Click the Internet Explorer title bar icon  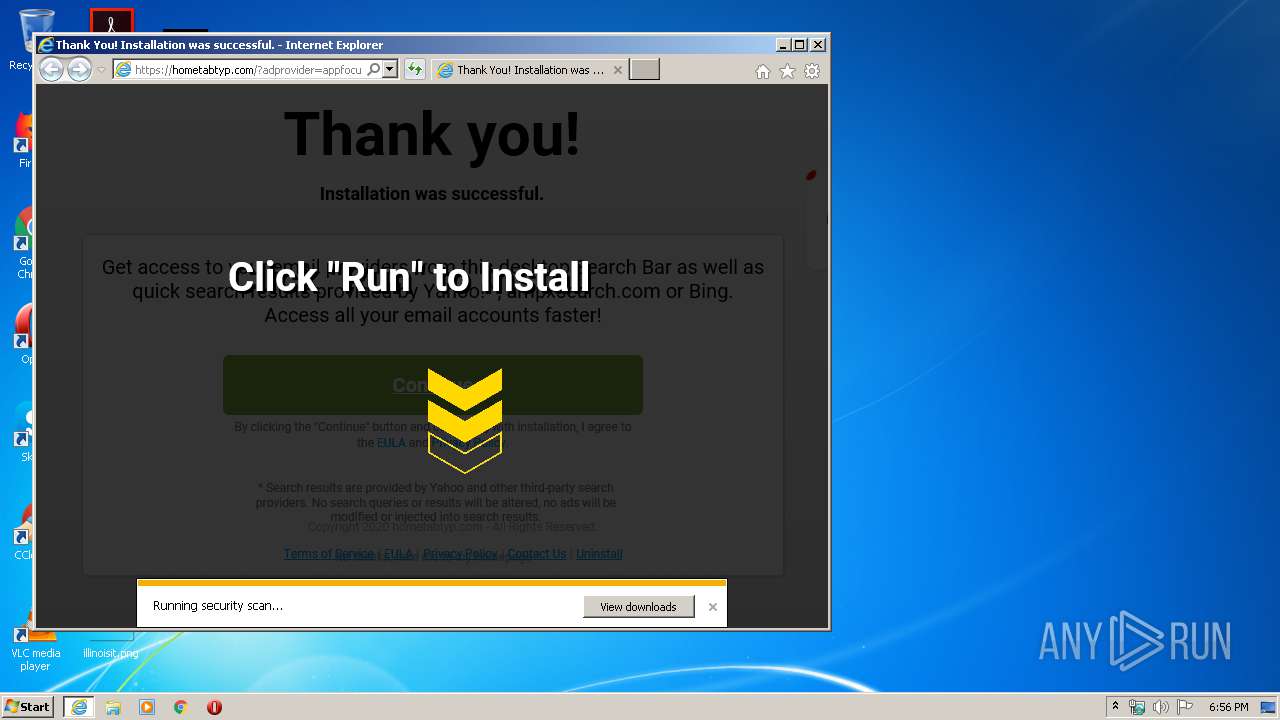(45, 45)
